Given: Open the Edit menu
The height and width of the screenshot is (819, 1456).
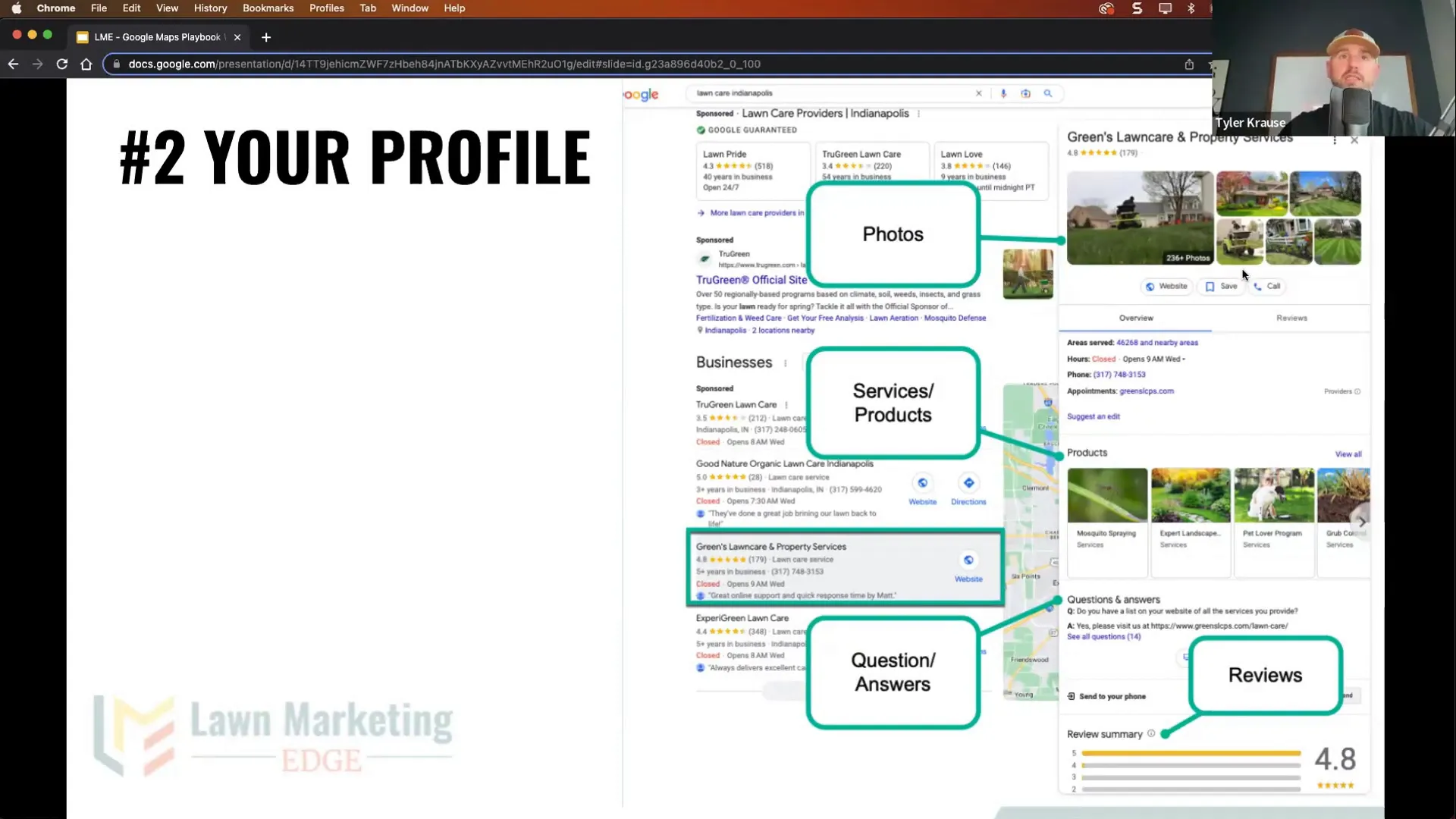Looking at the screenshot, I should click(x=132, y=8).
